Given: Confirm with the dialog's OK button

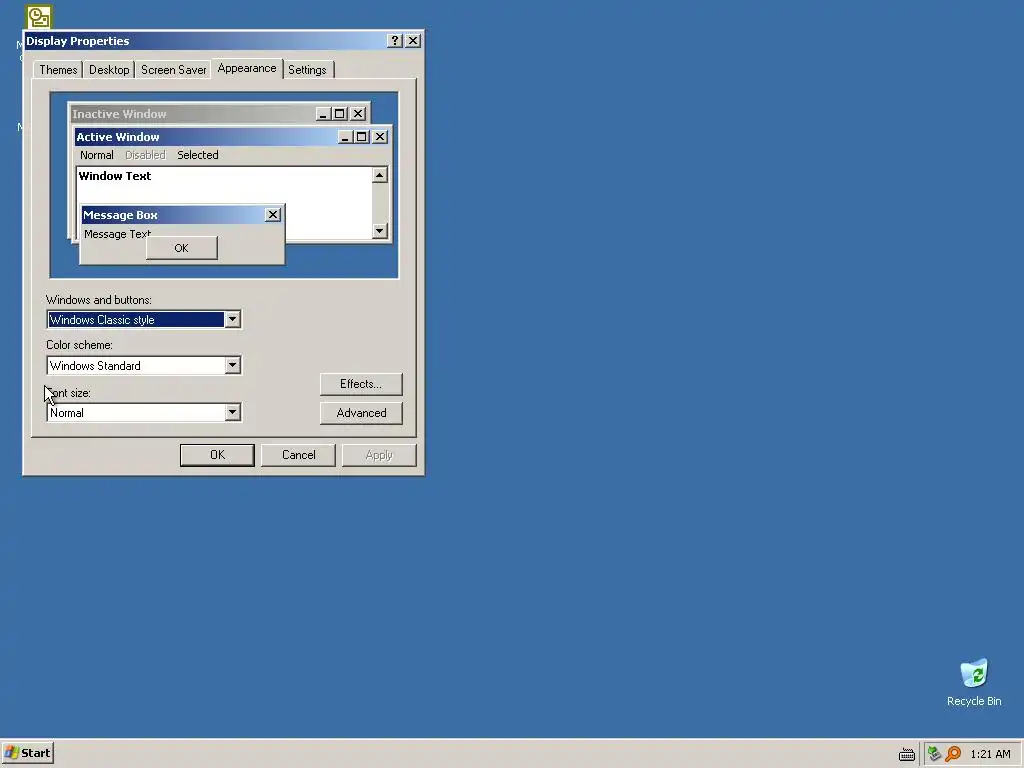Looking at the screenshot, I should click(217, 455).
